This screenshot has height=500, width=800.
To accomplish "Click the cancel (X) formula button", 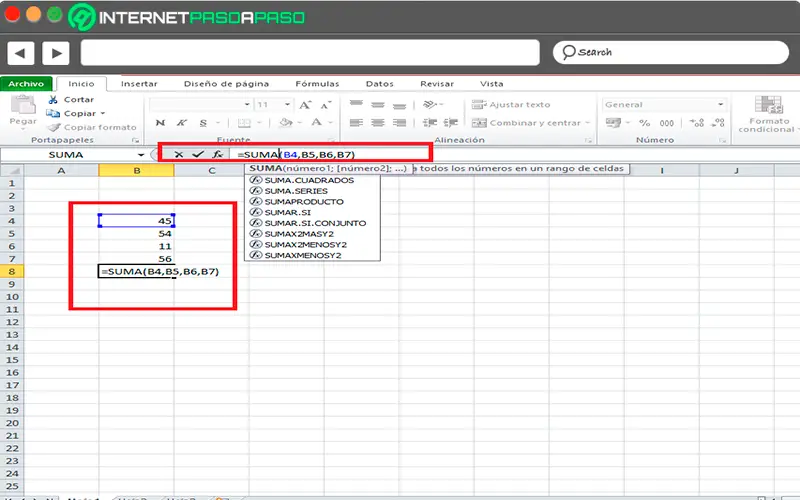I will tap(179, 154).
